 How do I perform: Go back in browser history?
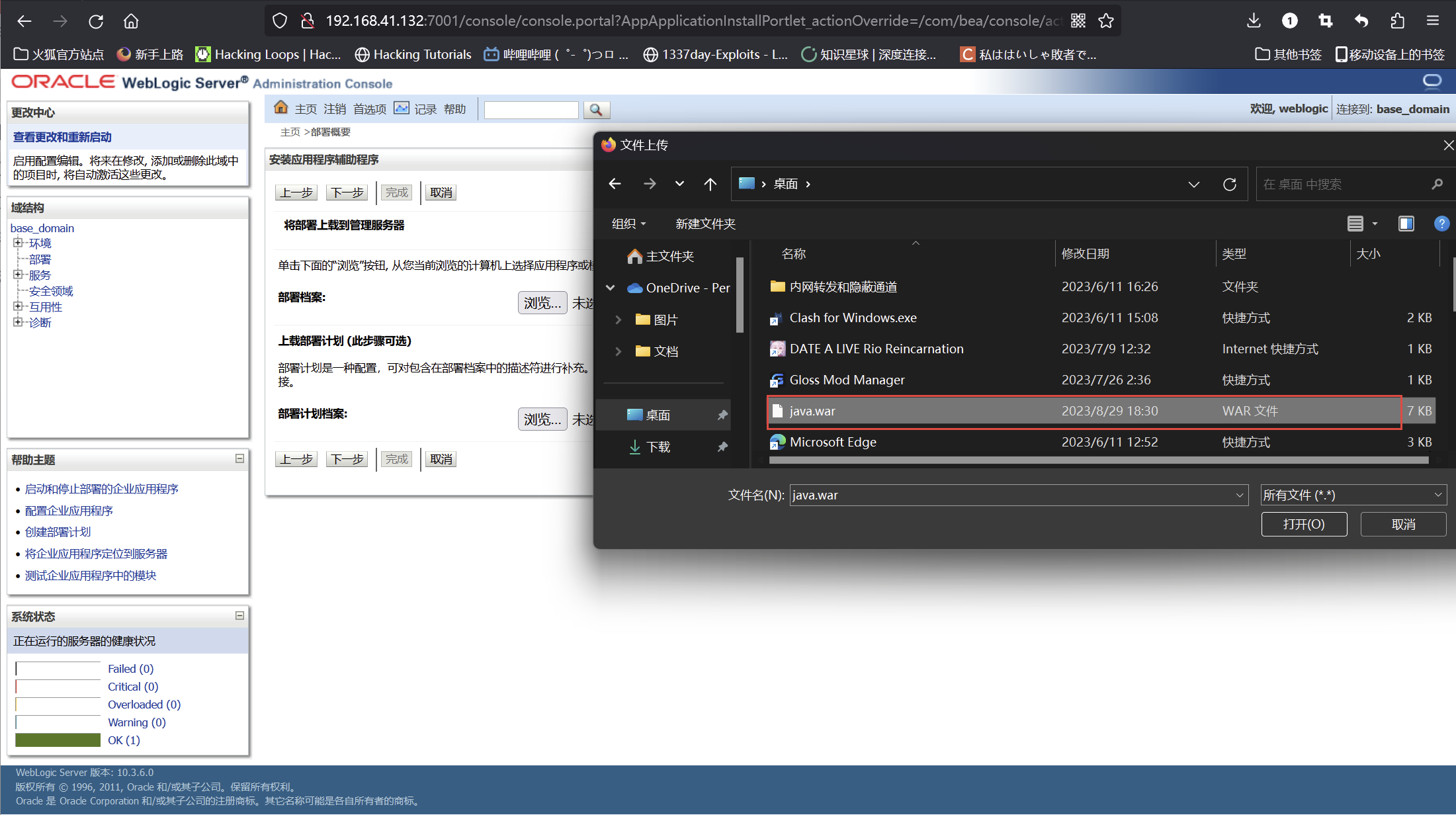[x=24, y=21]
